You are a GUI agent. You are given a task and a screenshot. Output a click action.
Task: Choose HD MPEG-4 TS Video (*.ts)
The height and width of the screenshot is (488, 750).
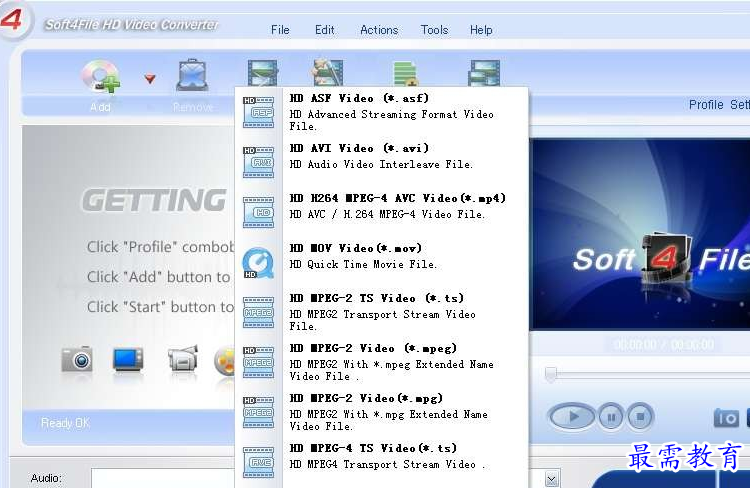click(383, 461)
